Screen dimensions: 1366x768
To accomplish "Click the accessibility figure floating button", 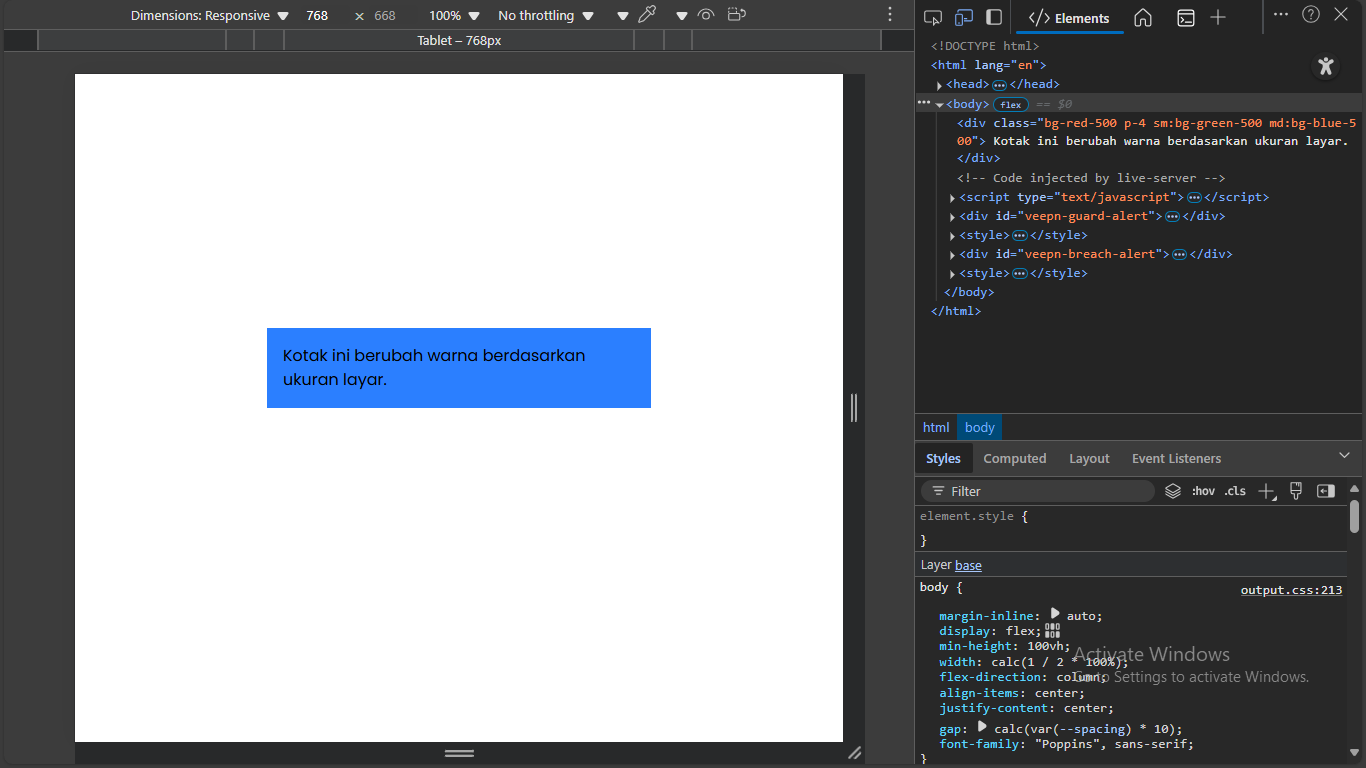I will coord(1326,67).
